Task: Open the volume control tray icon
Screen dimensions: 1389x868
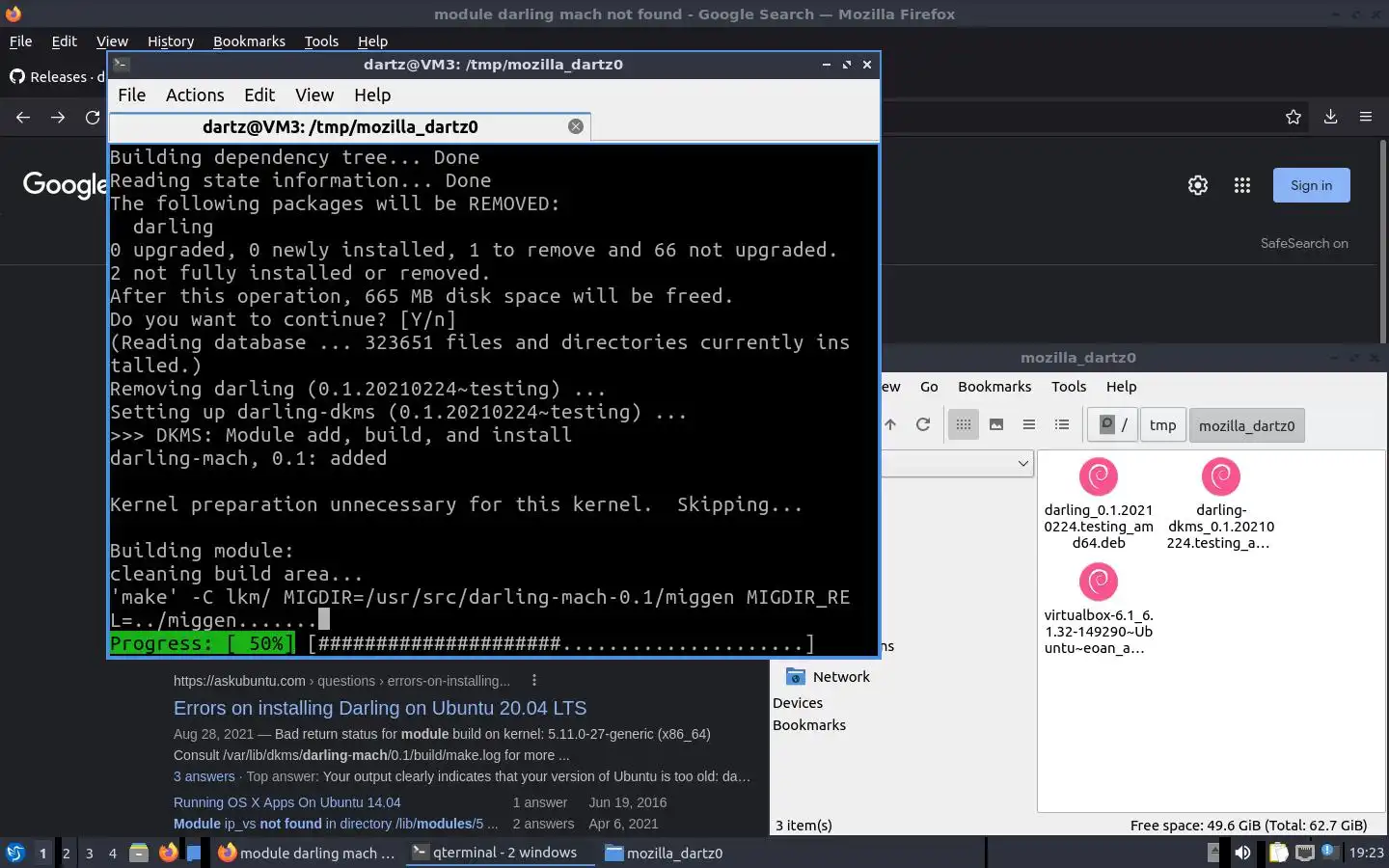Action: (x=1242, y=853)
